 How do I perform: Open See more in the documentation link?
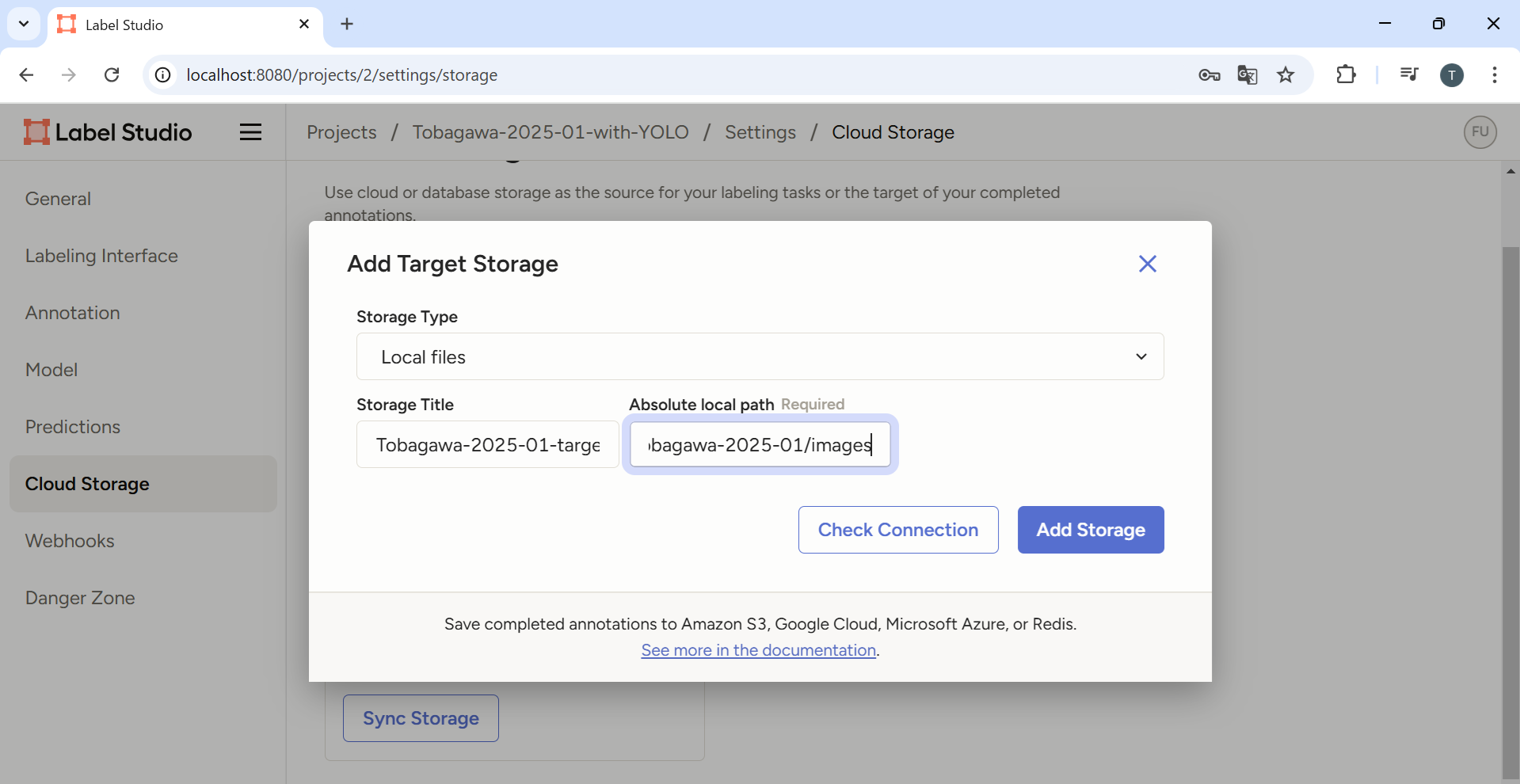pyautogui.click(x=758, y=650)
